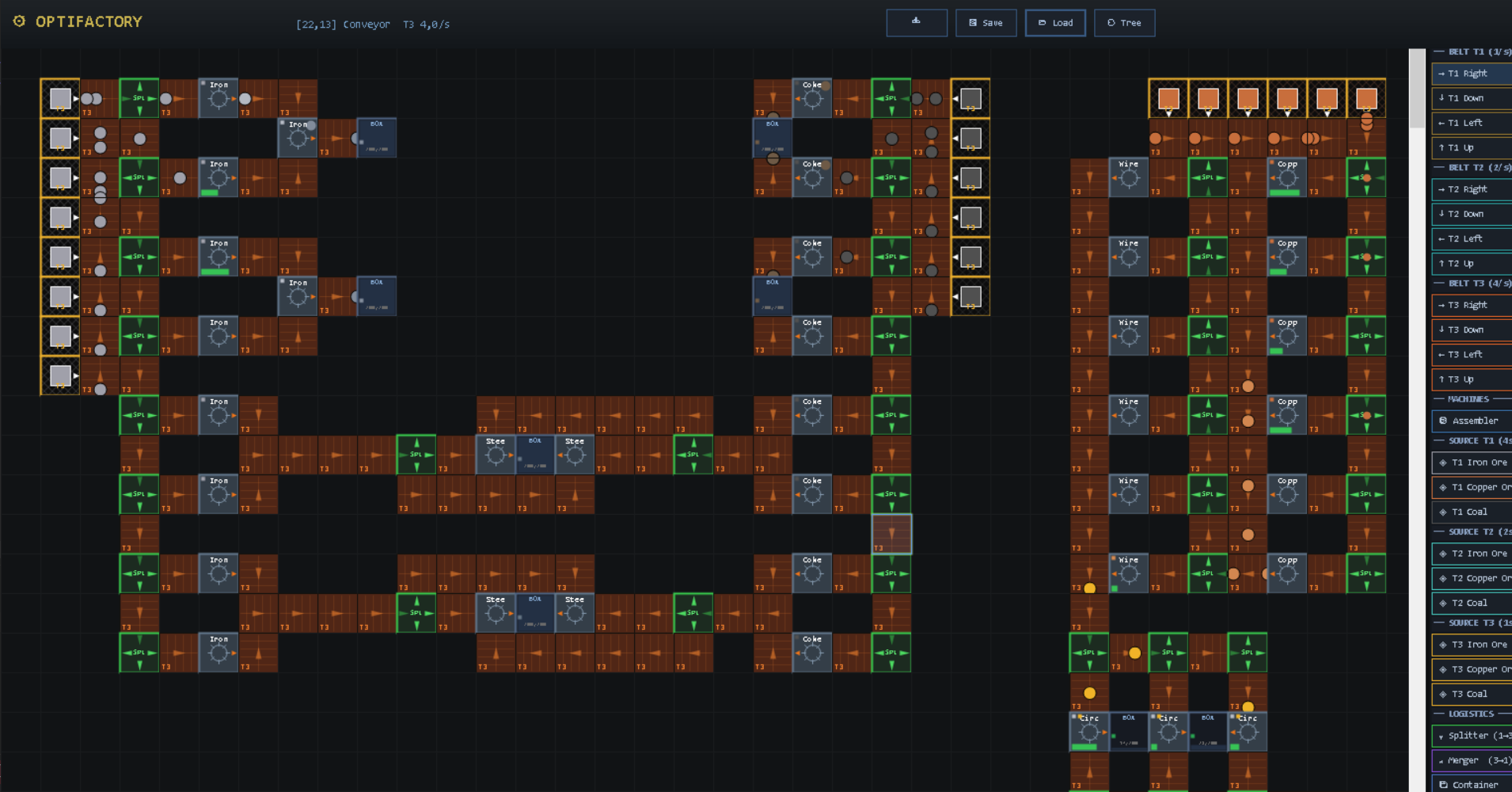Click the OPTIFACTORY logo gear icon
1512x792 pixels.
point(20,21)
